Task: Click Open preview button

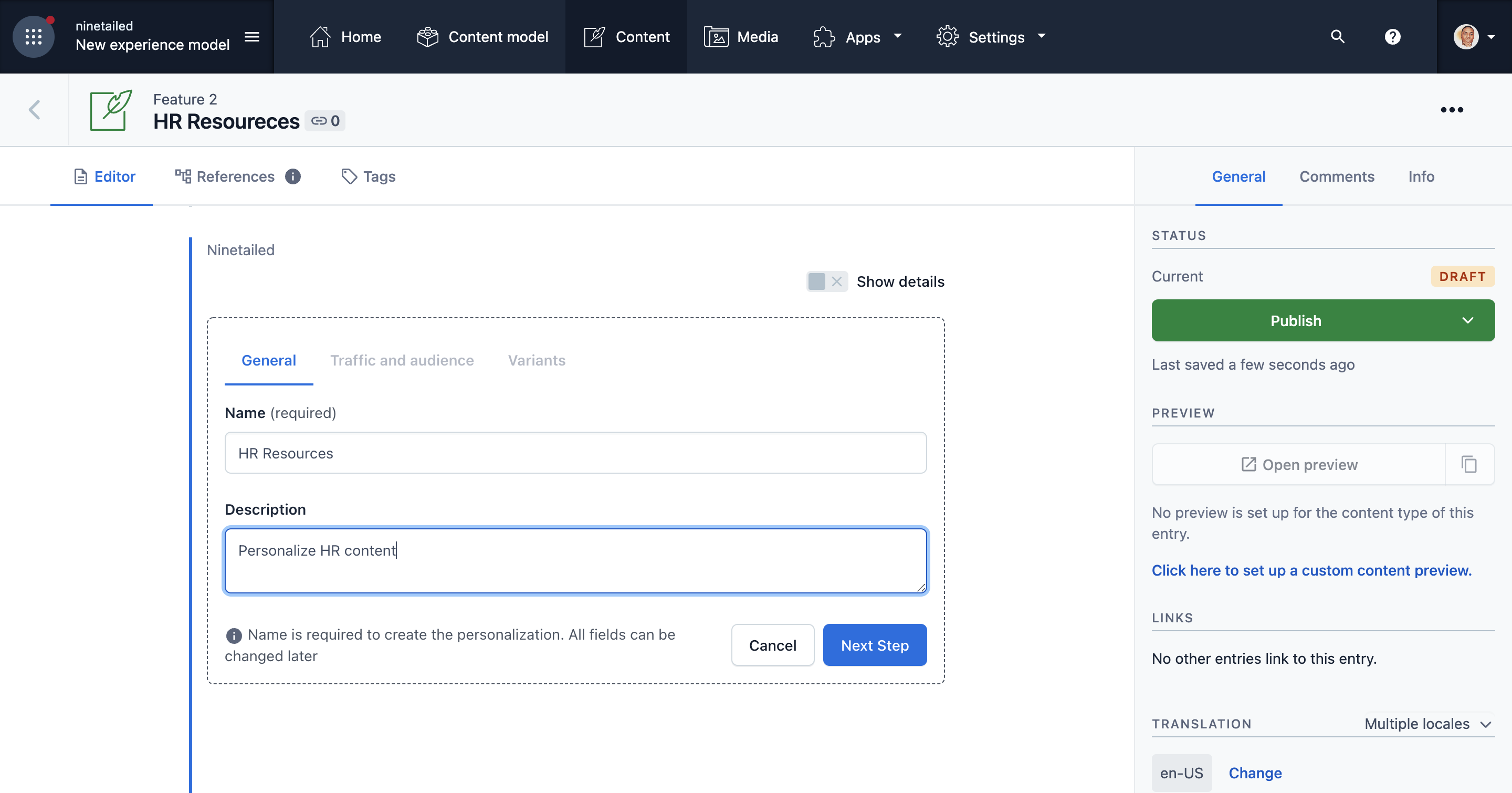Action: pyautogui.click(x=1298, y=464)
